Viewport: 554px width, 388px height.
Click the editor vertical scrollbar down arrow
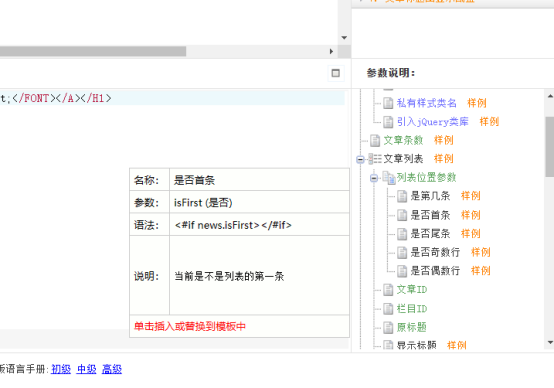point(344,38)
